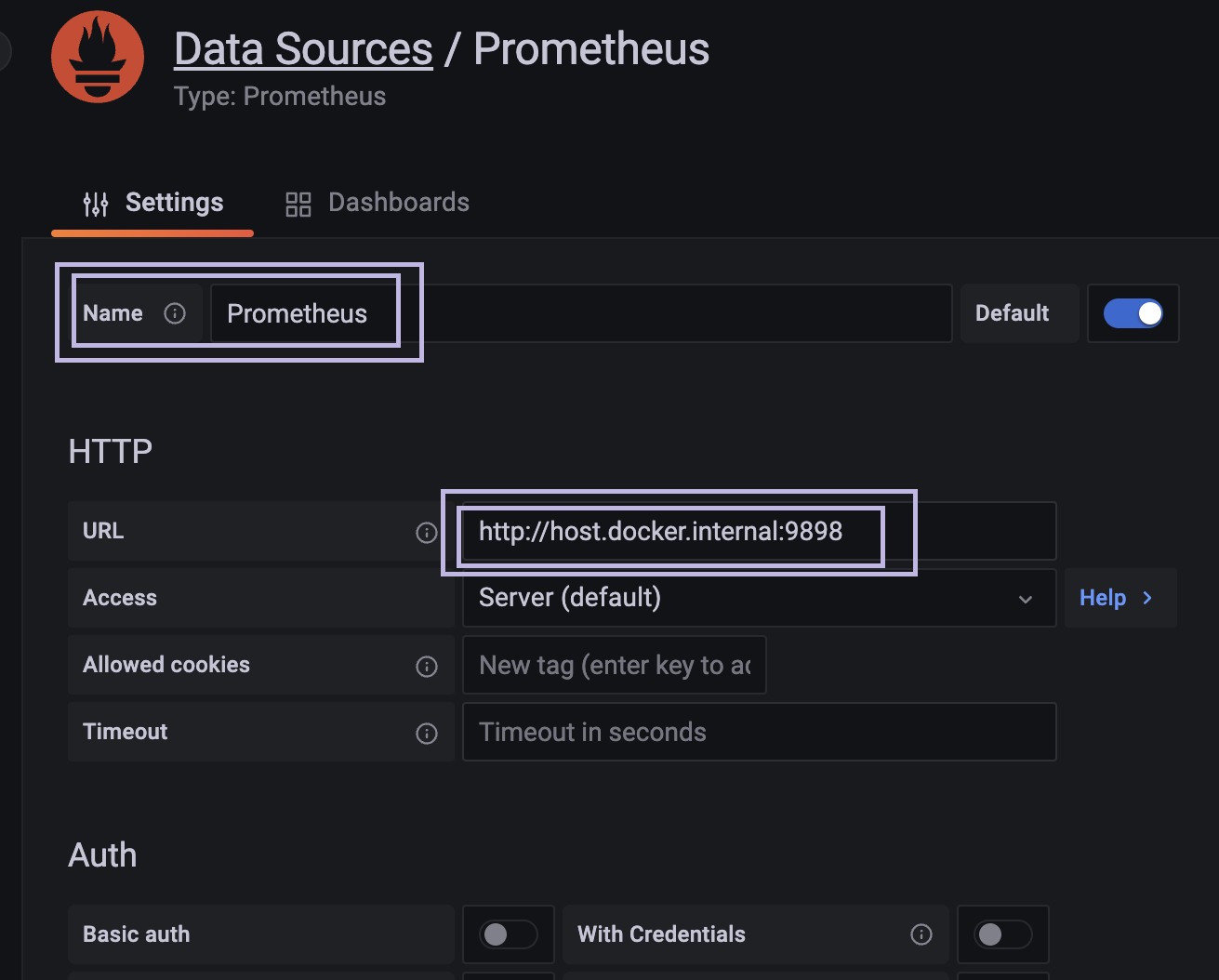Click the Allowed cookies new tag field
The image size is (1219, 980).
click(x=614, y=665)
